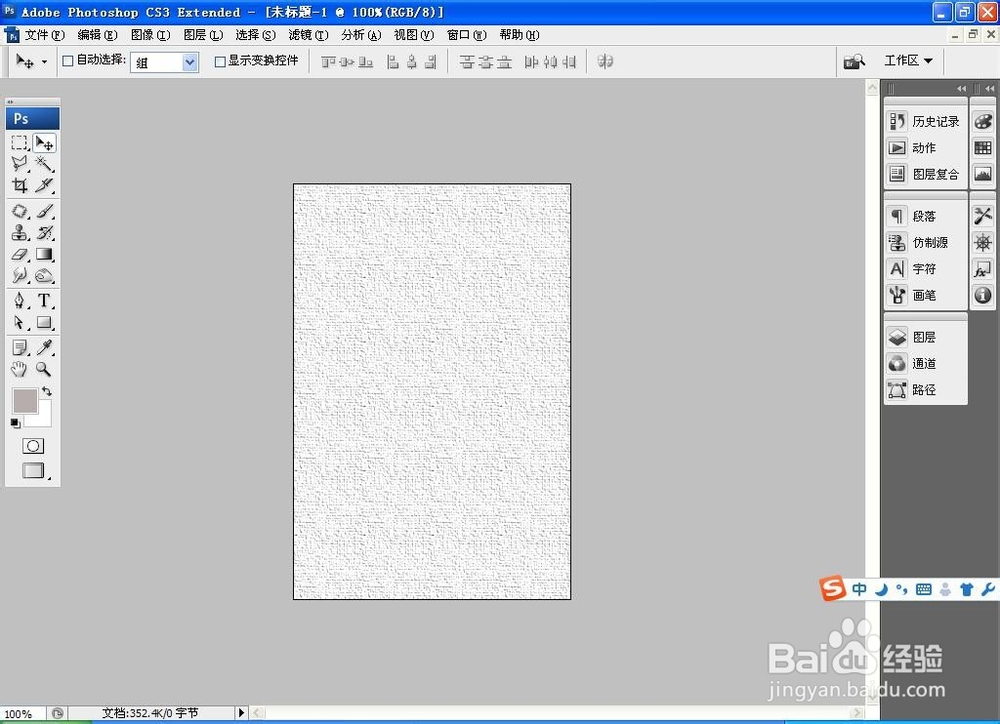This screenshot has width=1000, height=724.
Task: Open the foreground color swatch
Action: point(25,401)
